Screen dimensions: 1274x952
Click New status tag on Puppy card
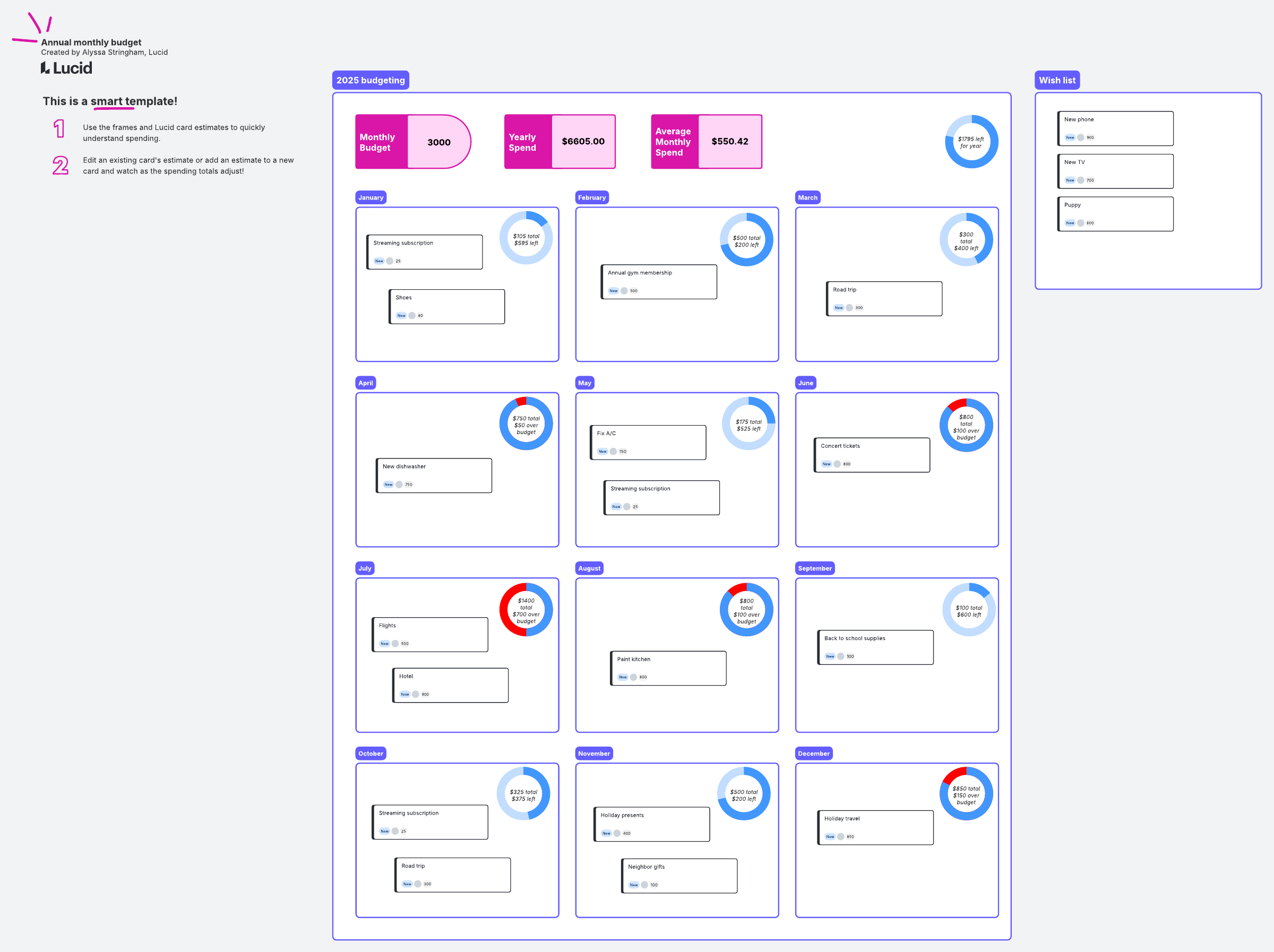[x=1070, y=223]
